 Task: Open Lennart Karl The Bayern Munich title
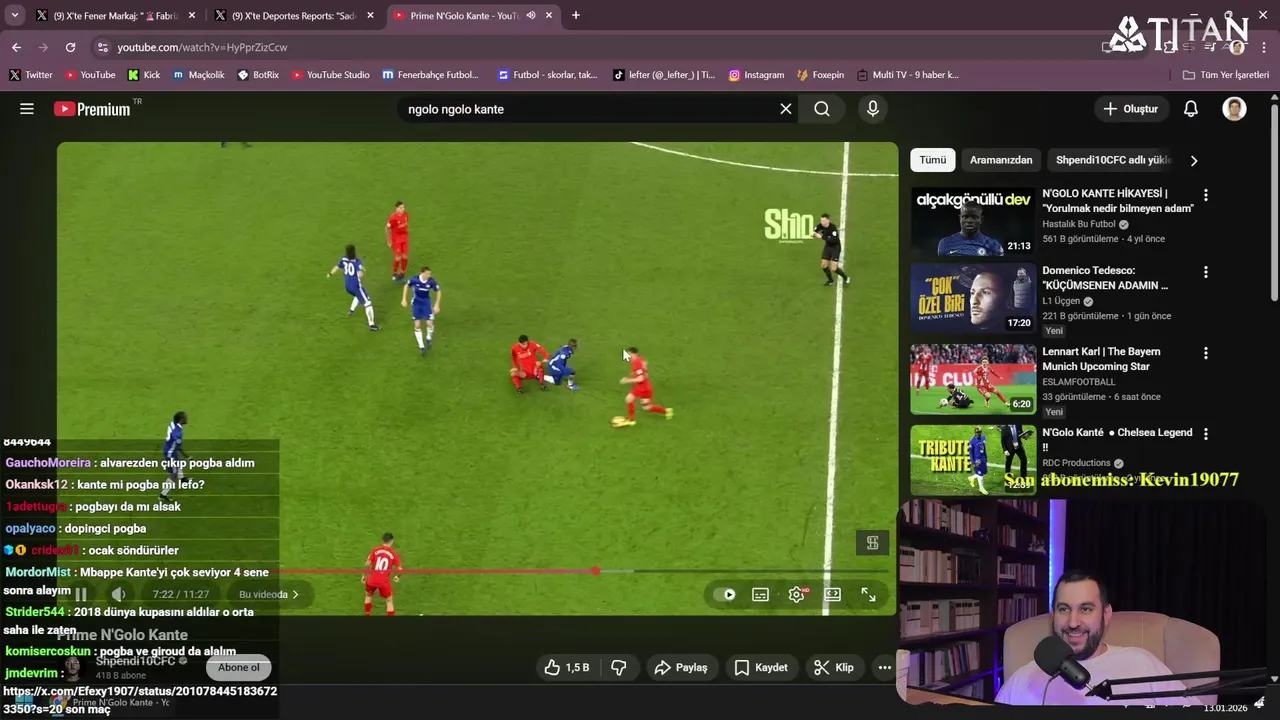[1101, 359]
